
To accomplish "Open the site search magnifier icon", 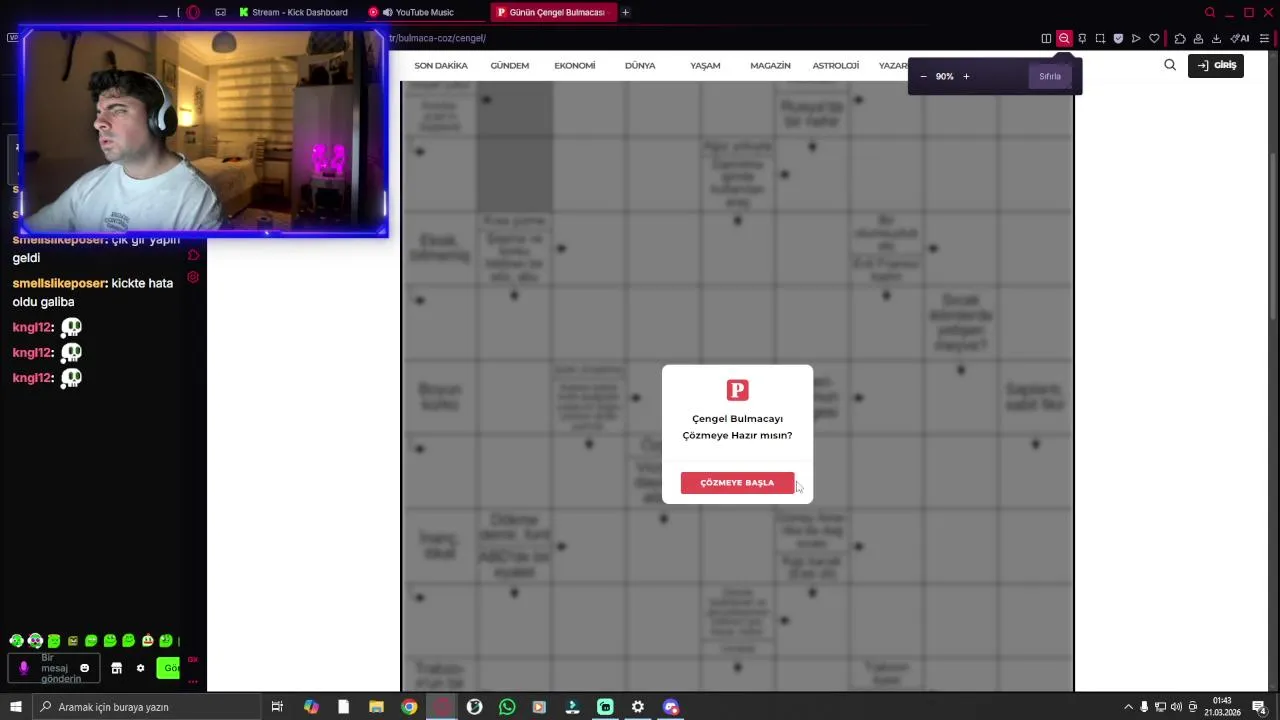I will point(1170,65).
